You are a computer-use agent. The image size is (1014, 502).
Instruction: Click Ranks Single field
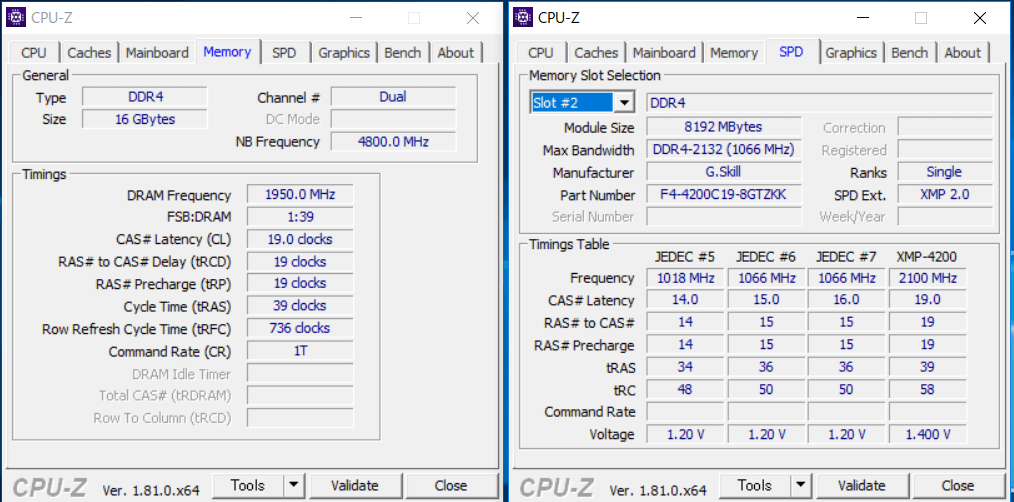tap(945, 172)
